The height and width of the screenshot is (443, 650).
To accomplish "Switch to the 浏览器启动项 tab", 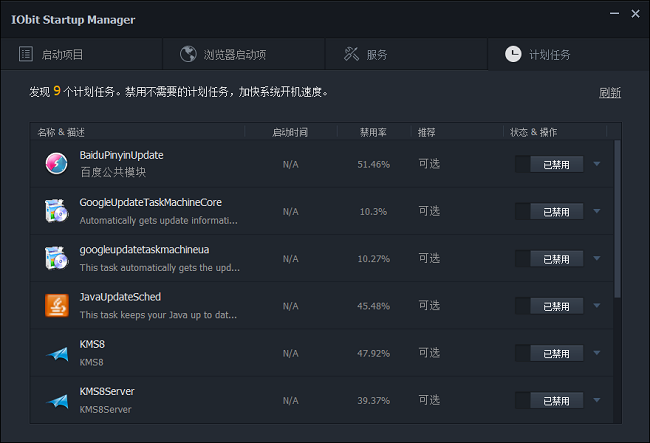I will pos(244,54).
